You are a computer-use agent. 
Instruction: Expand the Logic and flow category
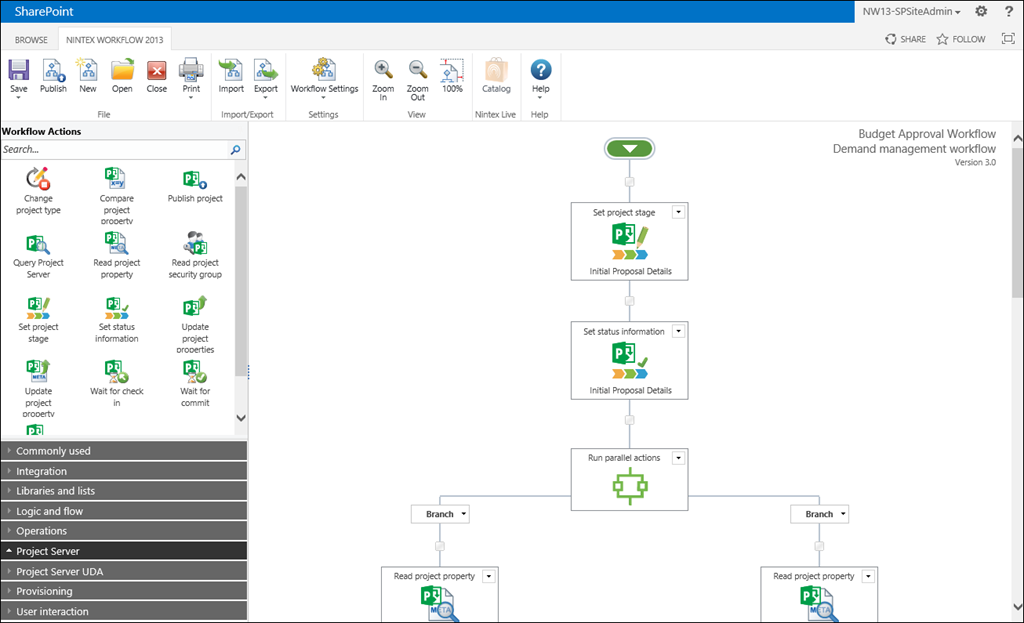pos(124,511)
